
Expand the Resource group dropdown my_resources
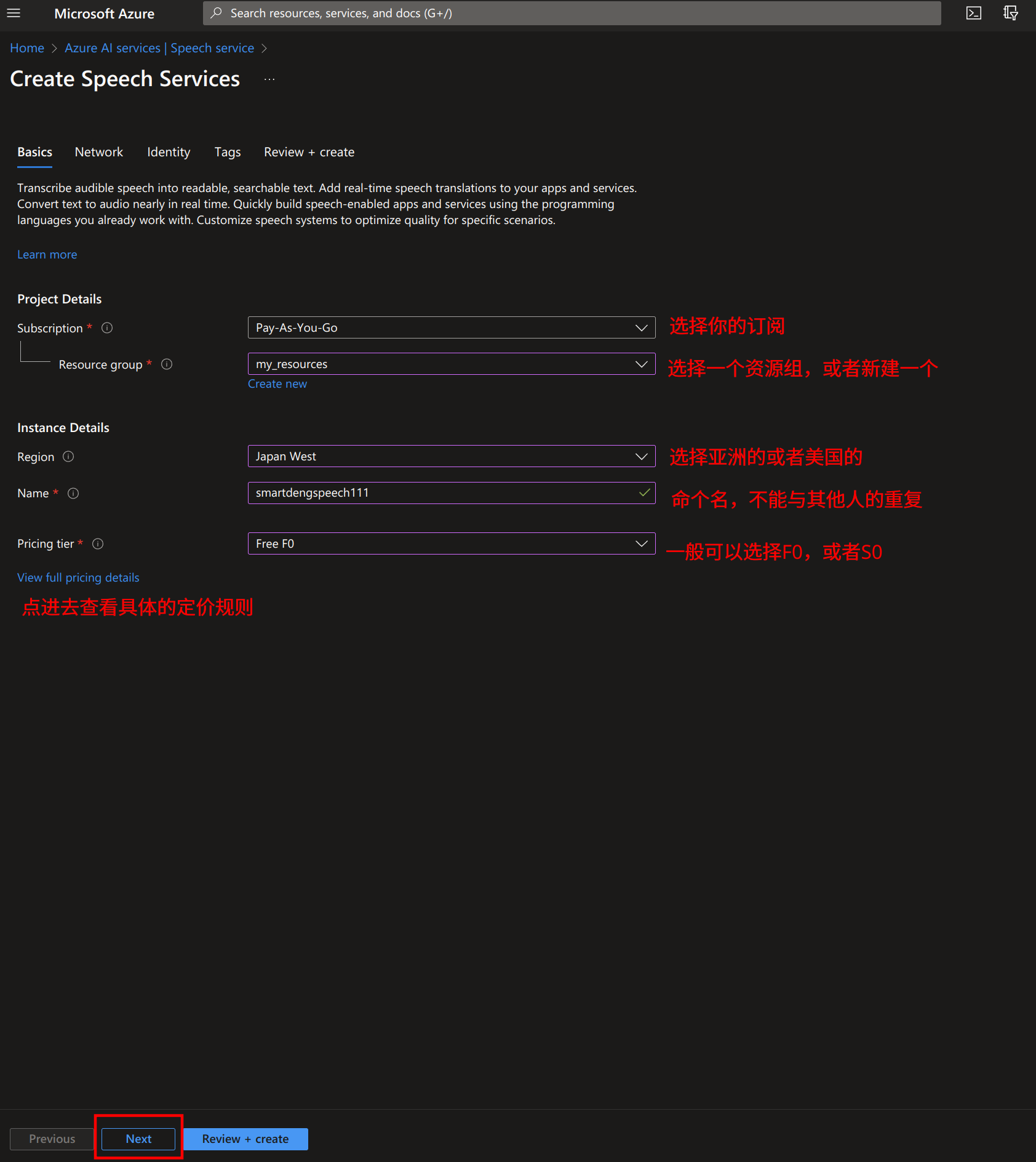[452, 364]
